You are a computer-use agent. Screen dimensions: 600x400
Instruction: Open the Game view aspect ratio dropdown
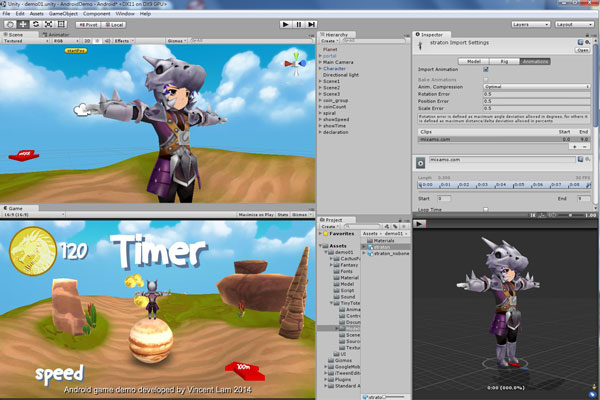33,215
